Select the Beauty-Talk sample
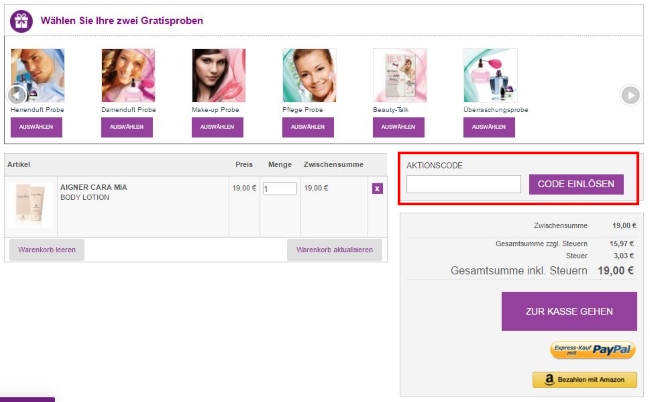The image size is (650, 402). 398,127
